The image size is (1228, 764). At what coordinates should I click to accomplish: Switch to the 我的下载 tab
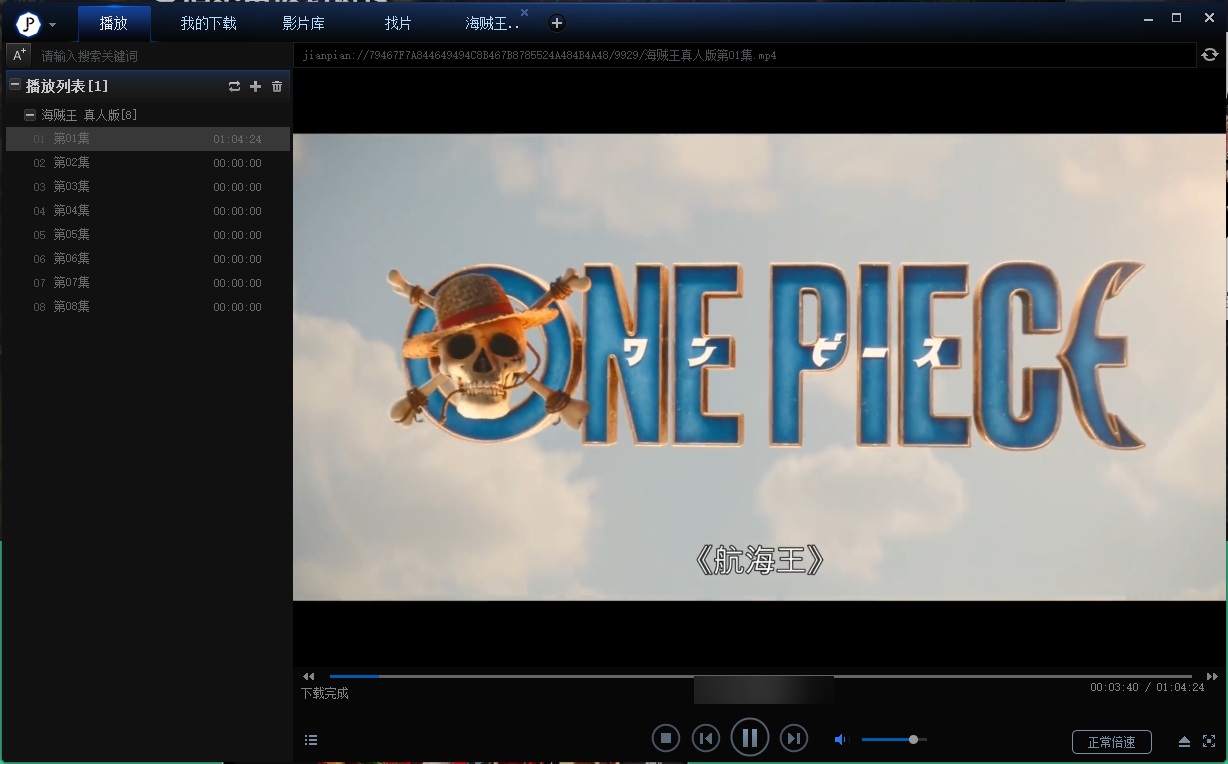coord(208,23)
